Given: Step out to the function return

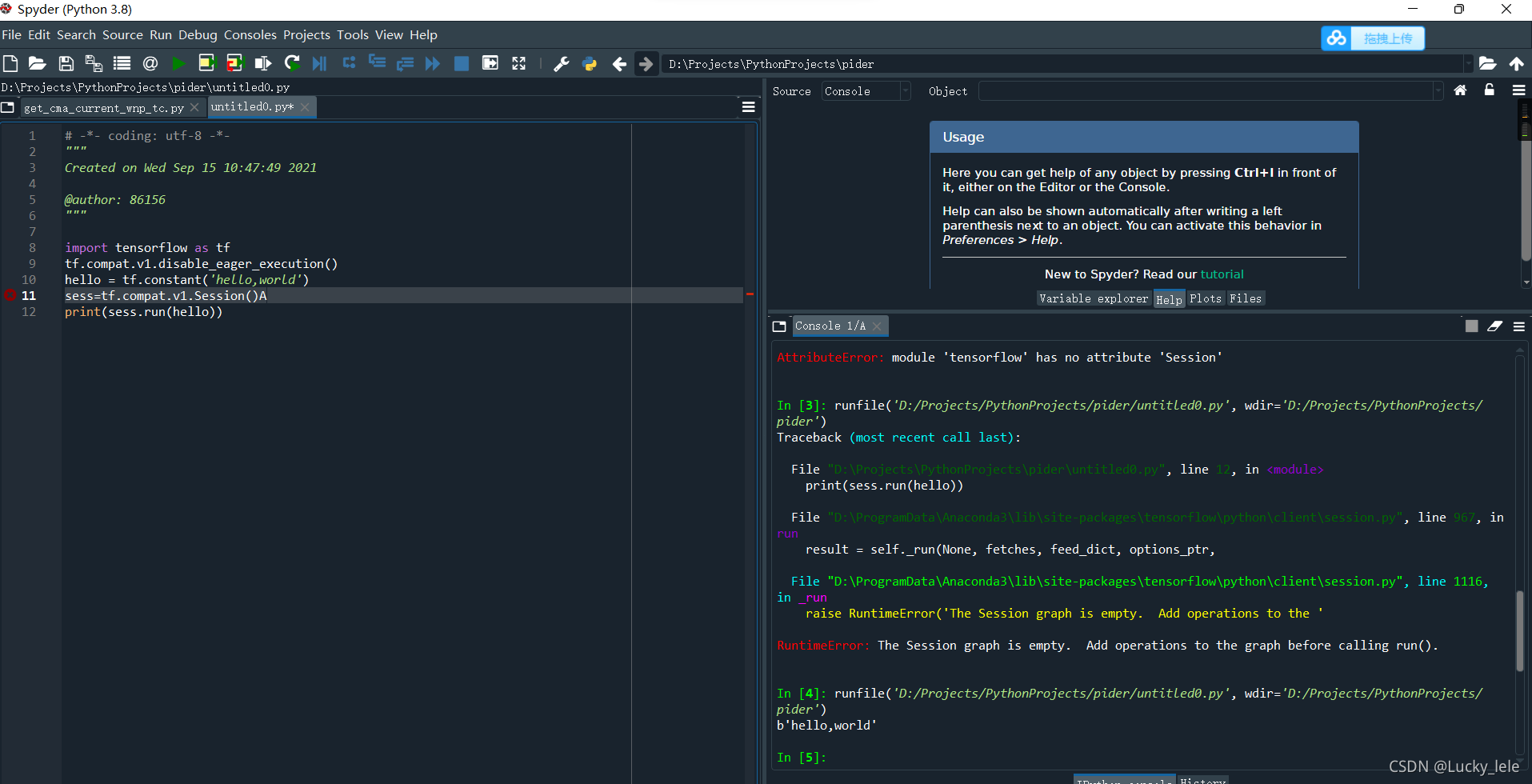Looking at the screenshot, I should [x=405, y=63].
